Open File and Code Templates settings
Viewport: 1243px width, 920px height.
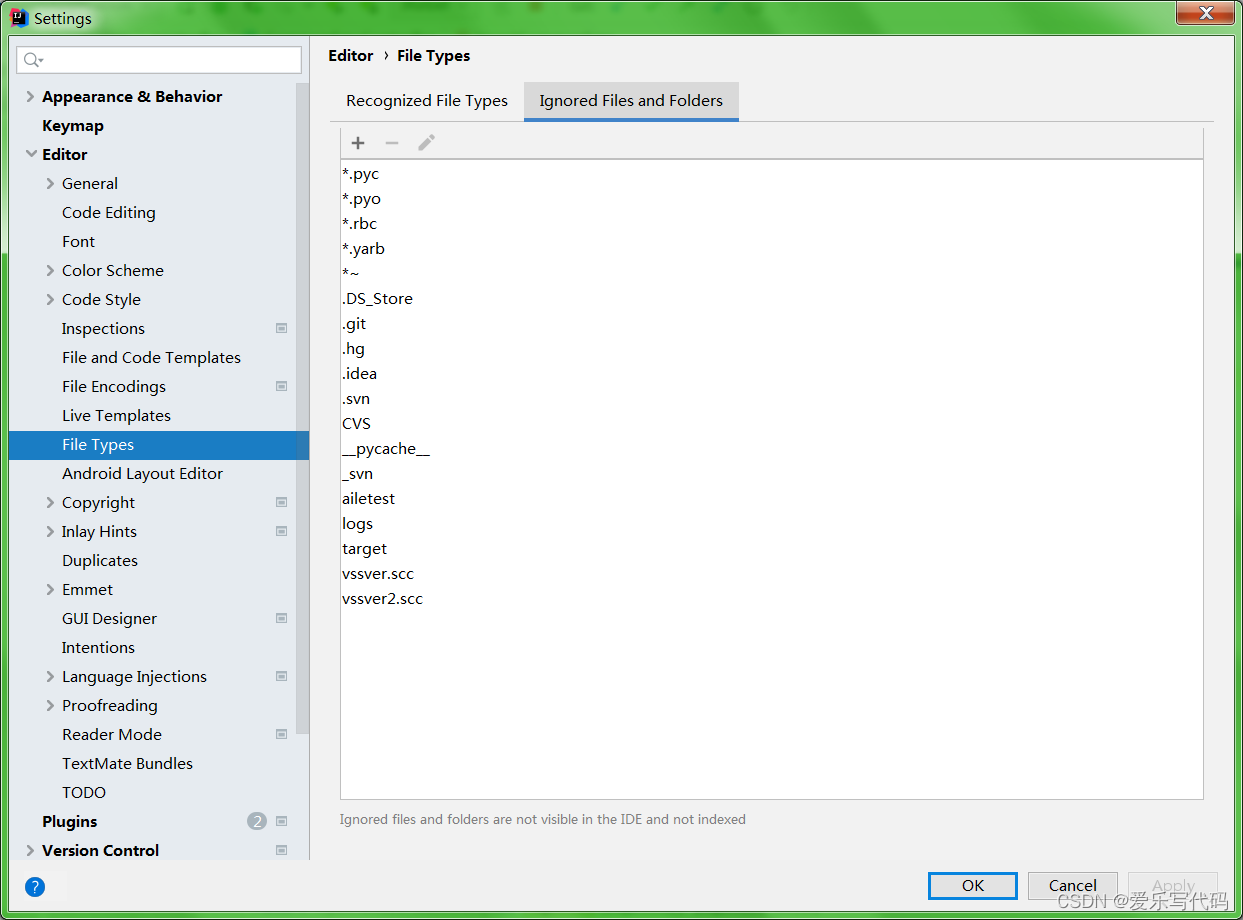click(x=151, y=357)
